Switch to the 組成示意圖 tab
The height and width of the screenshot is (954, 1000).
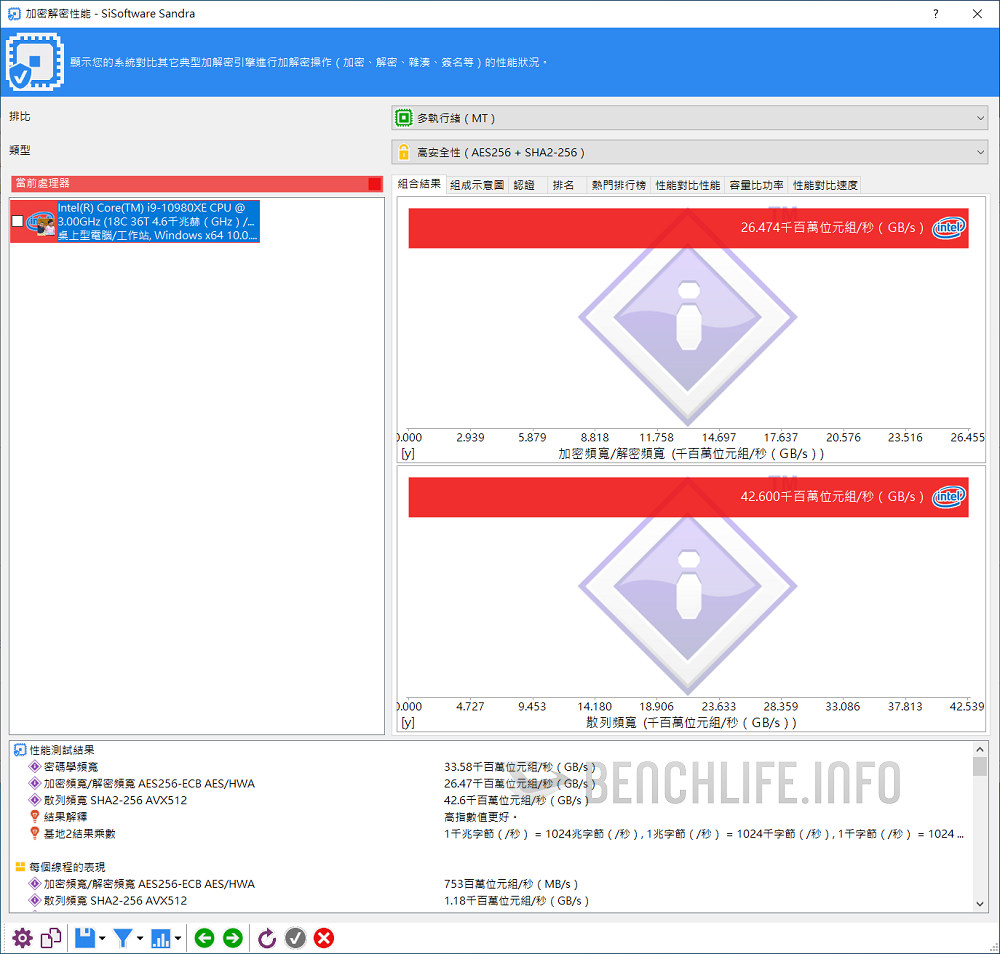coord(477,185)
